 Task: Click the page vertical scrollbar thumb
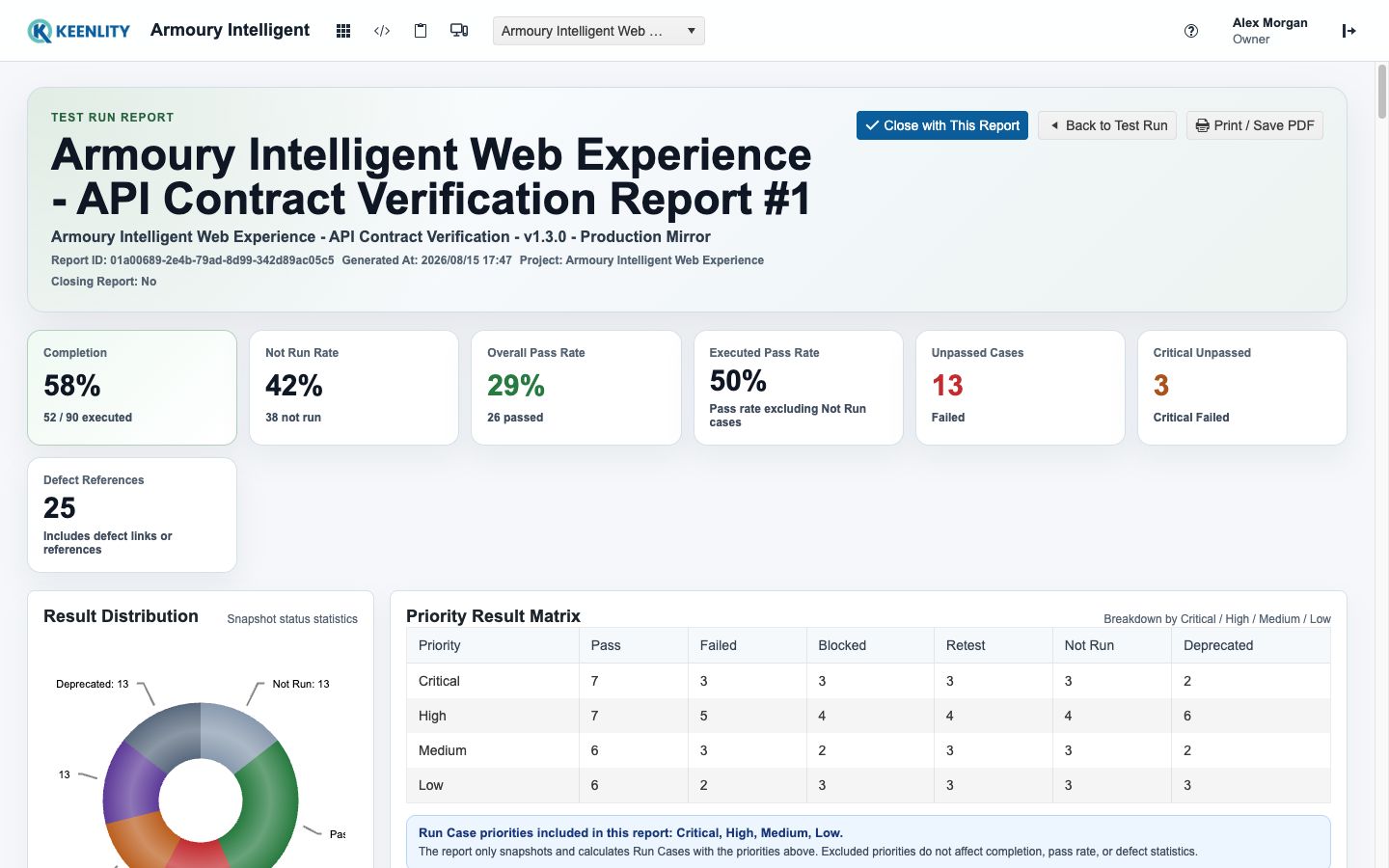[1381, 92]
